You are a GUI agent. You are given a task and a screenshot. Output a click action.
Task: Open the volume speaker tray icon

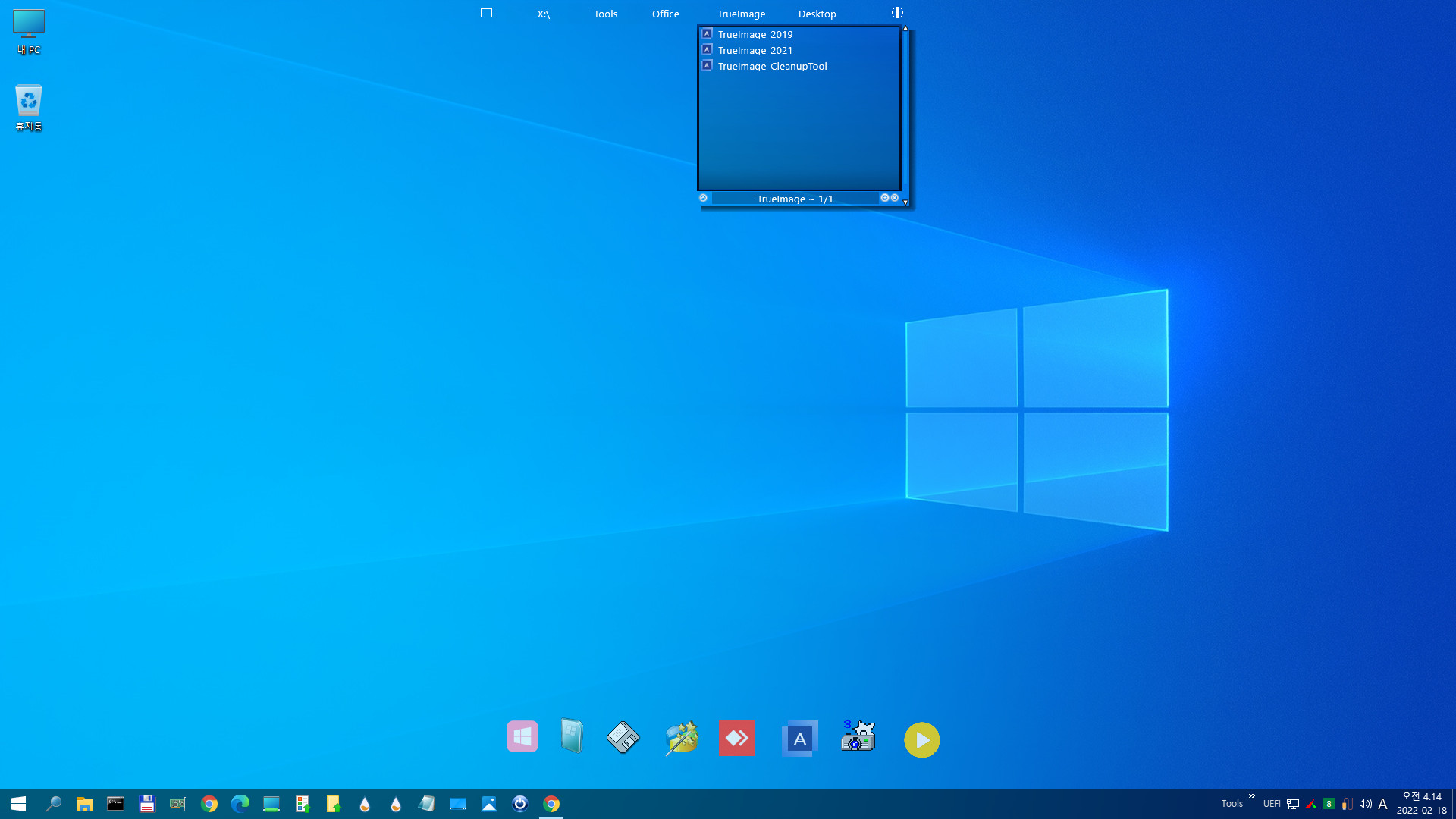tap(1365, 804)
